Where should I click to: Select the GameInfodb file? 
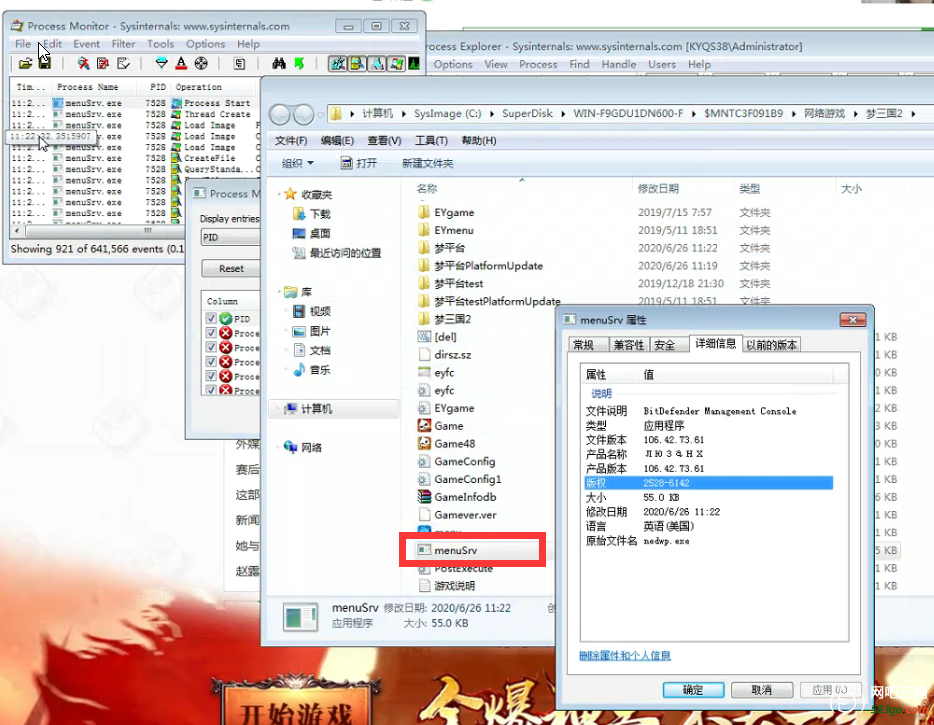tap(457, 497)
